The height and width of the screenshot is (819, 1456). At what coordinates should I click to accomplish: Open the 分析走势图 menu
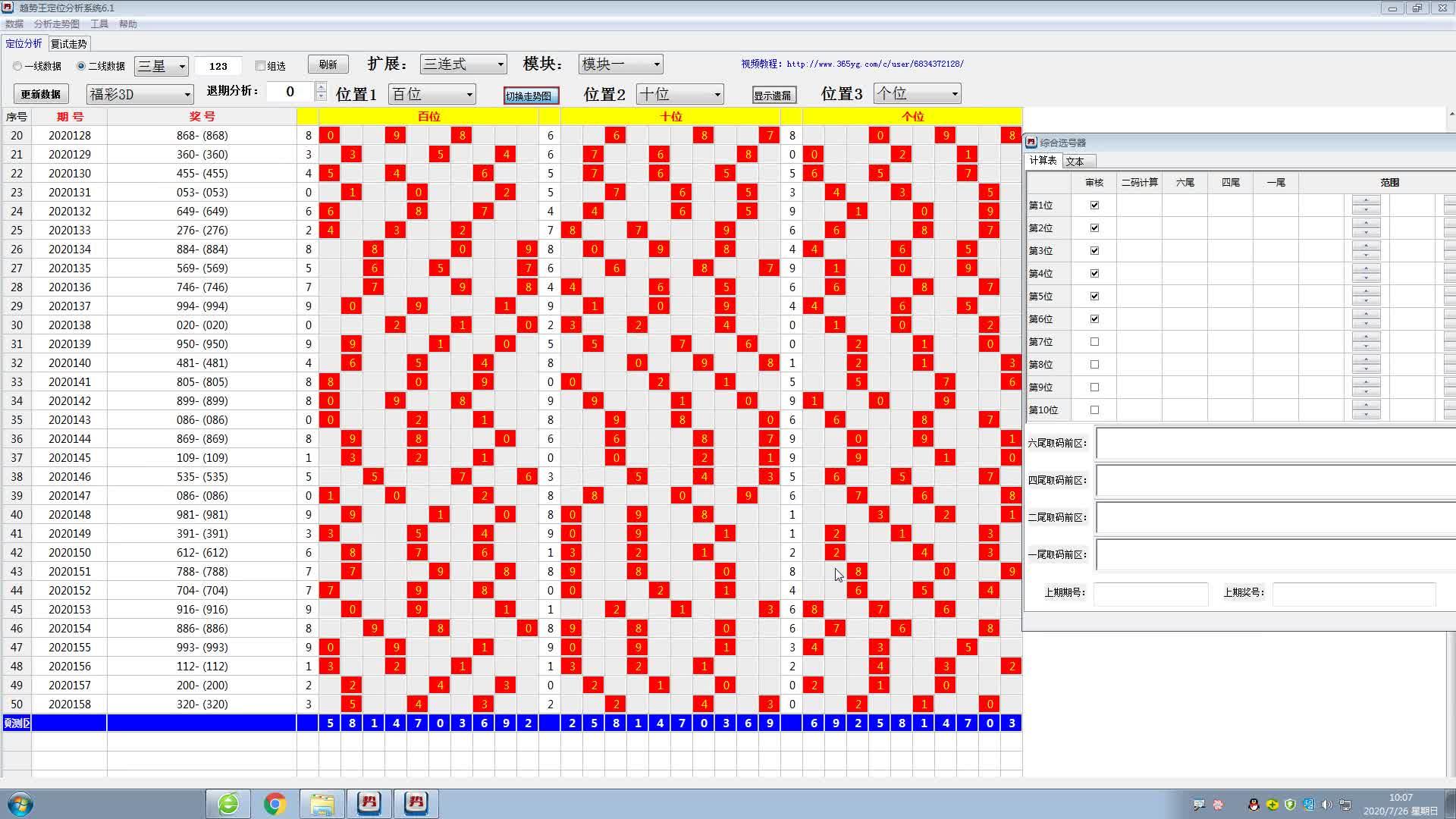(x=56, y=24)
